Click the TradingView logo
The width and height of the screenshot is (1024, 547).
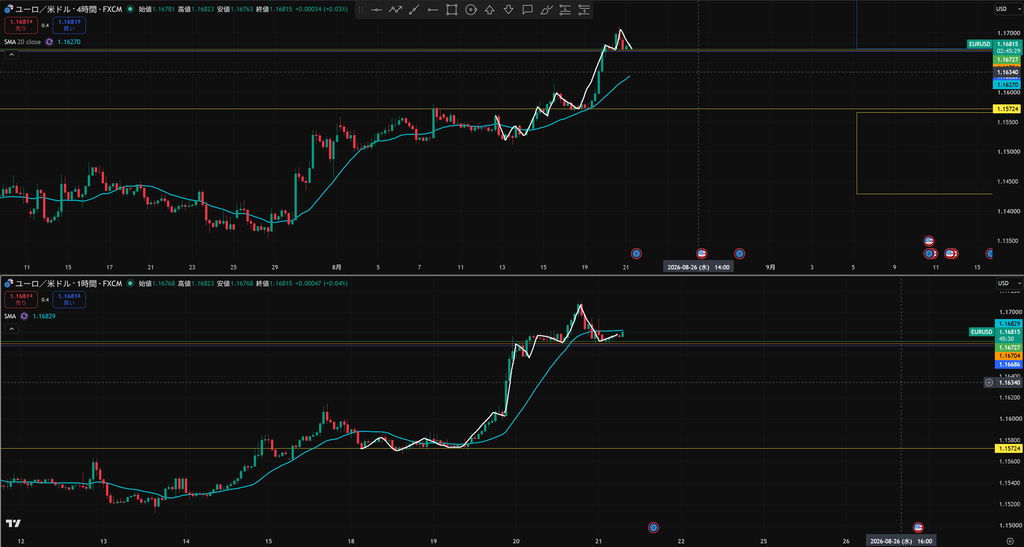point(13,524)
